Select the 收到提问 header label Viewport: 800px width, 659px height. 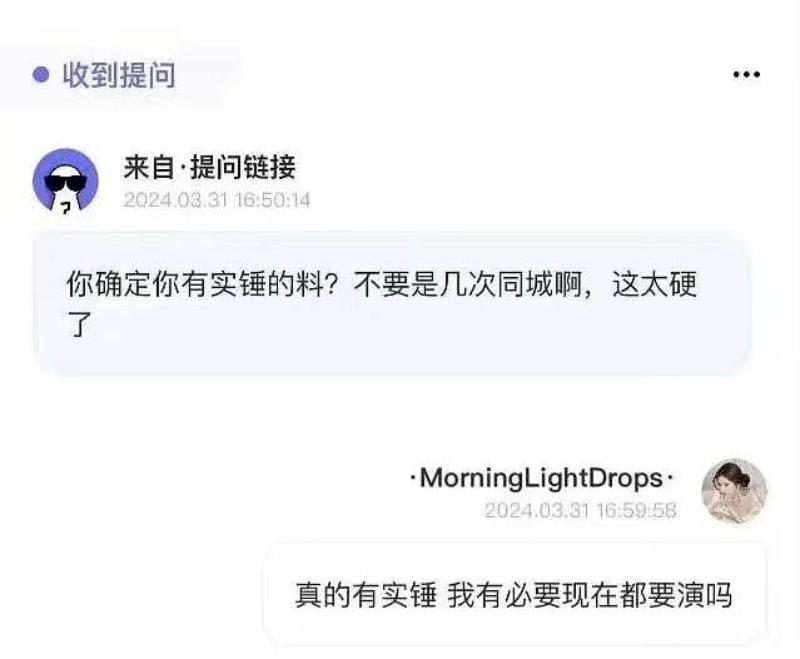point(119,75)
